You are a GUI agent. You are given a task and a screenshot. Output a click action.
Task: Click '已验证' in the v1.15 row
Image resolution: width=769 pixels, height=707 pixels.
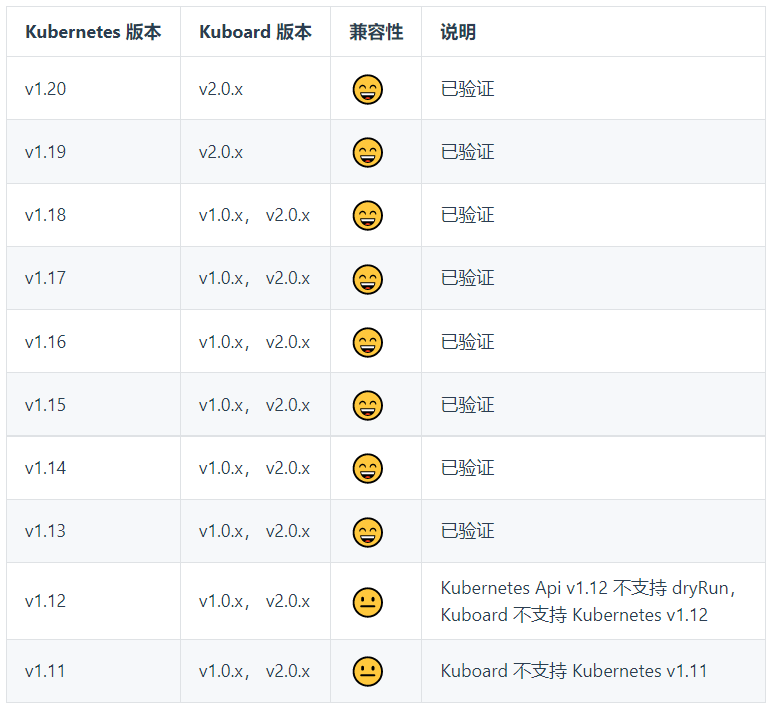point(467,405)
